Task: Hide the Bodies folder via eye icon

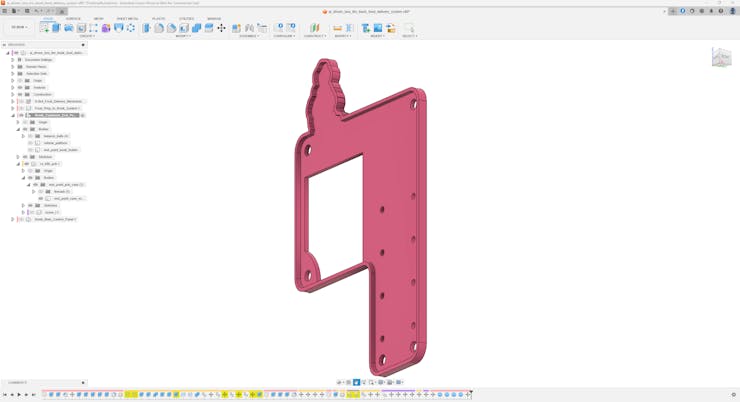Action: pyautogui.click(x=25, y=129)
